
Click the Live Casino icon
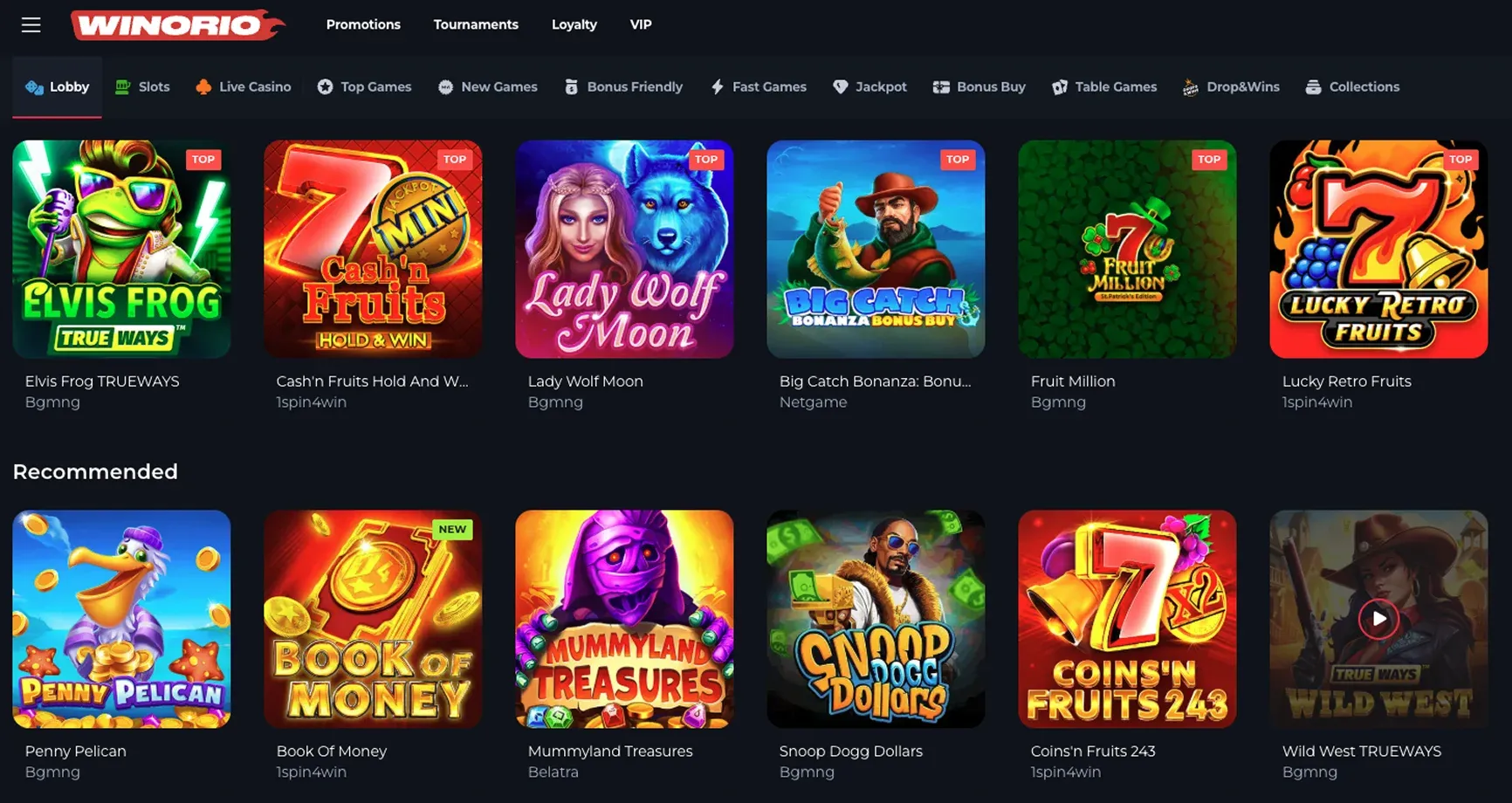pos(203,86)
